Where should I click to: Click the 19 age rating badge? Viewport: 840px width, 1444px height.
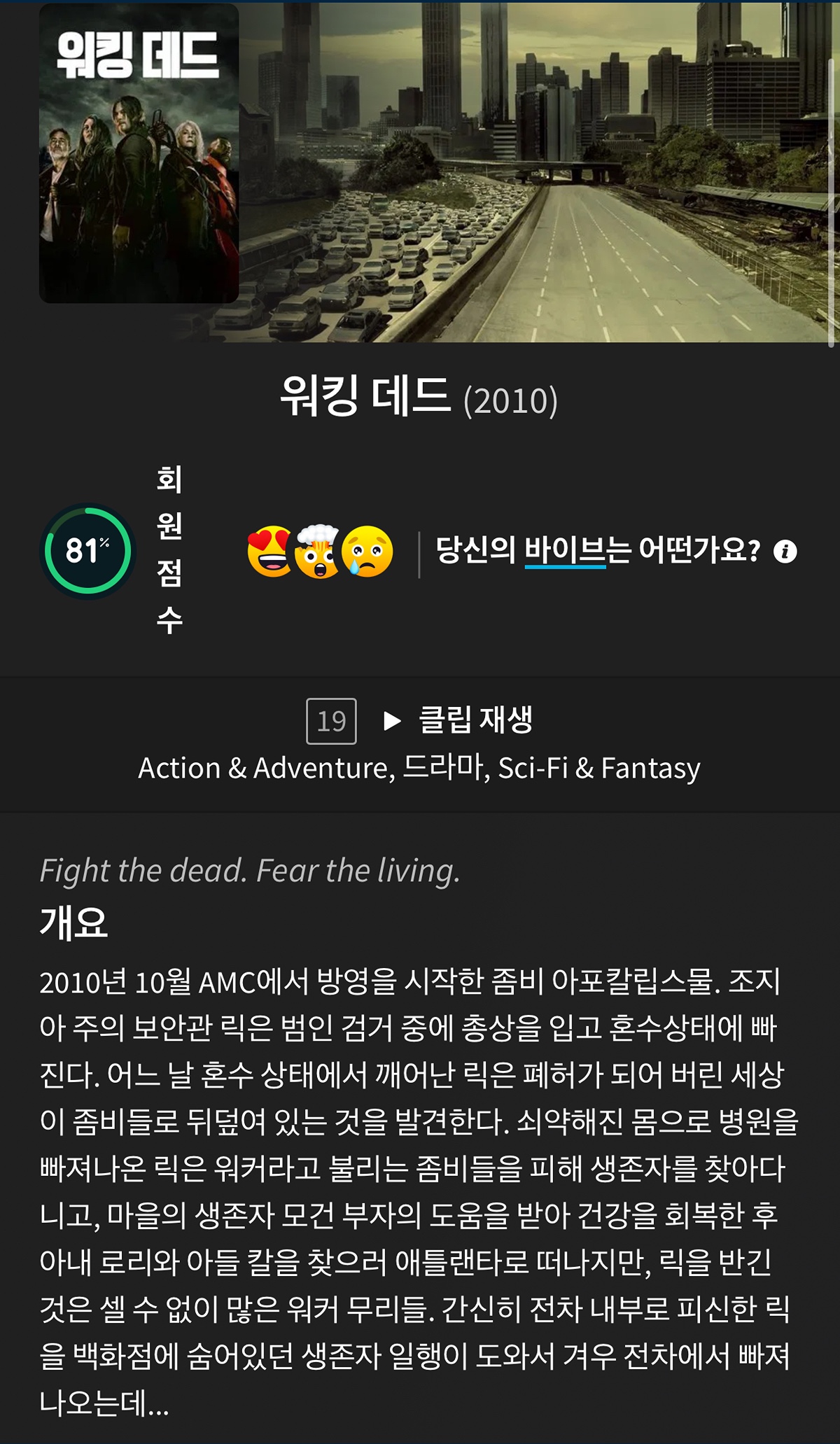point(331,721)
